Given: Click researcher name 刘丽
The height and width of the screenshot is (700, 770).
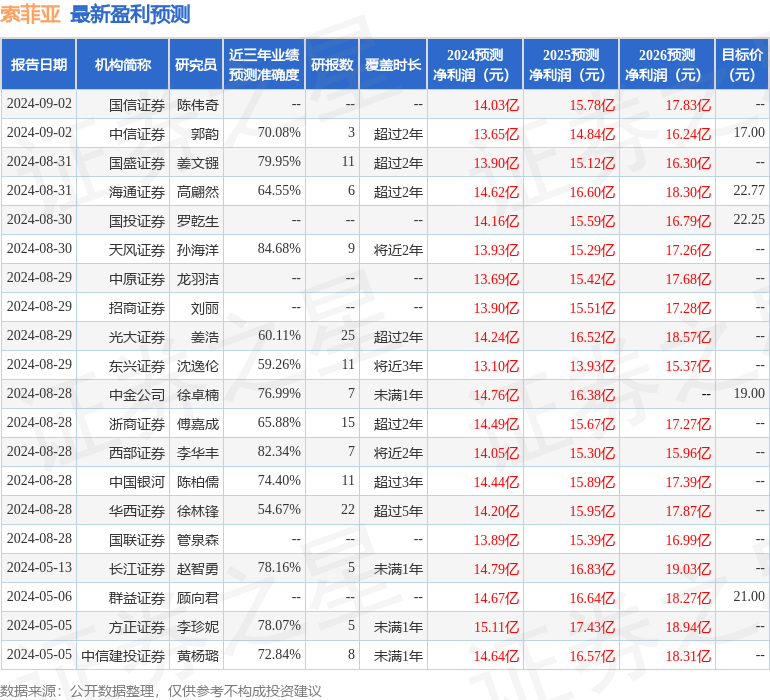Looking at the screenshot, I should (x=205, y=308).
